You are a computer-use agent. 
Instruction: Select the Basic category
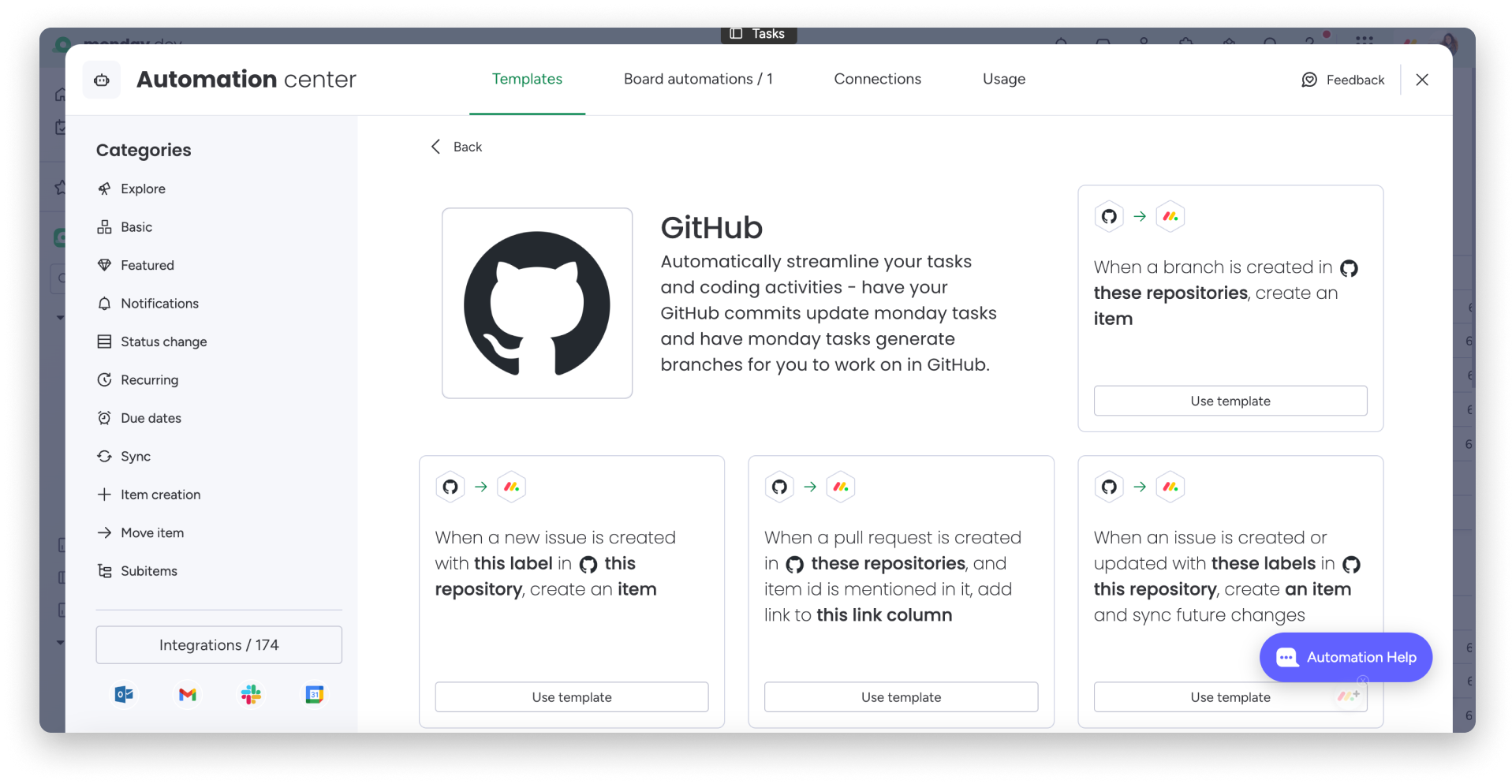(125, 227)
